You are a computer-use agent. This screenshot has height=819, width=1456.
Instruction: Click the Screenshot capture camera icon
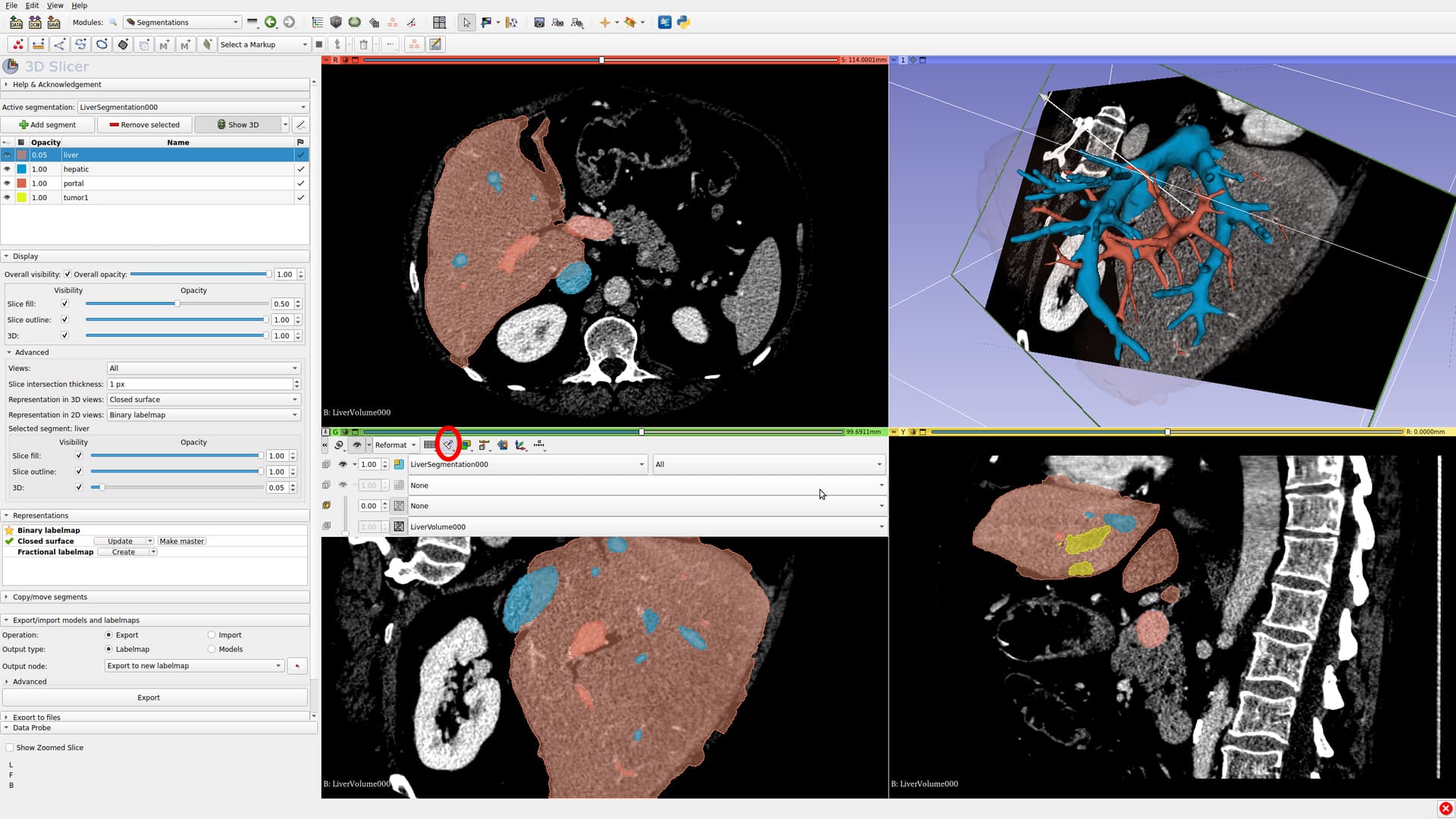(x=539, y=22)
